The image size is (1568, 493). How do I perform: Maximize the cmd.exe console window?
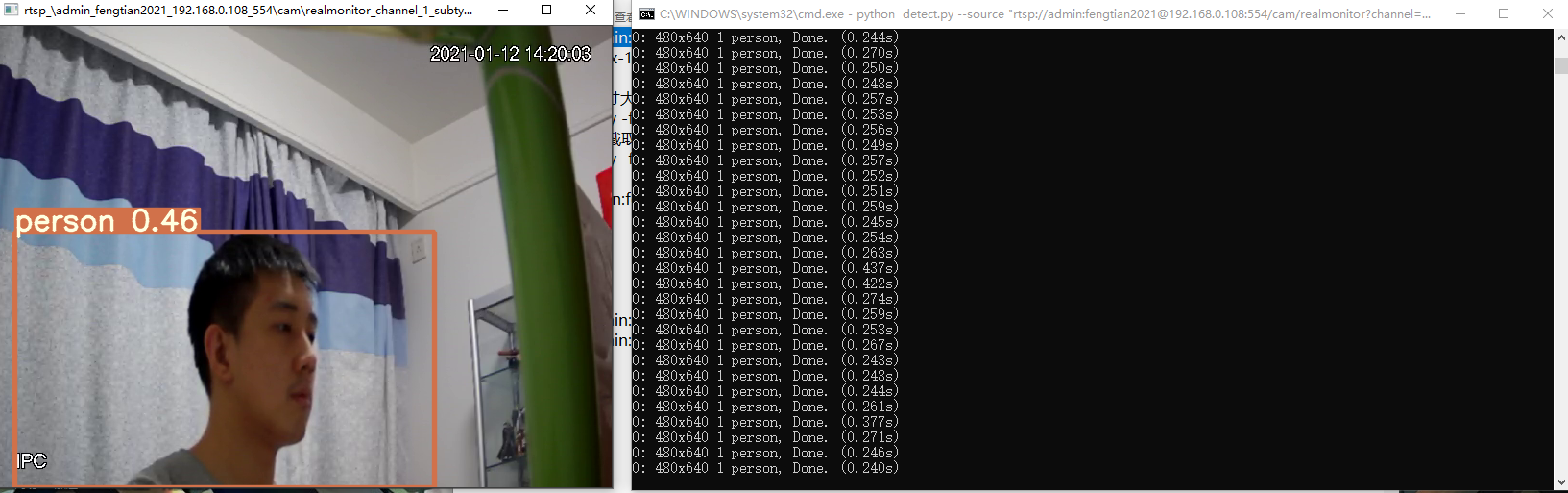coord(1504,14)
